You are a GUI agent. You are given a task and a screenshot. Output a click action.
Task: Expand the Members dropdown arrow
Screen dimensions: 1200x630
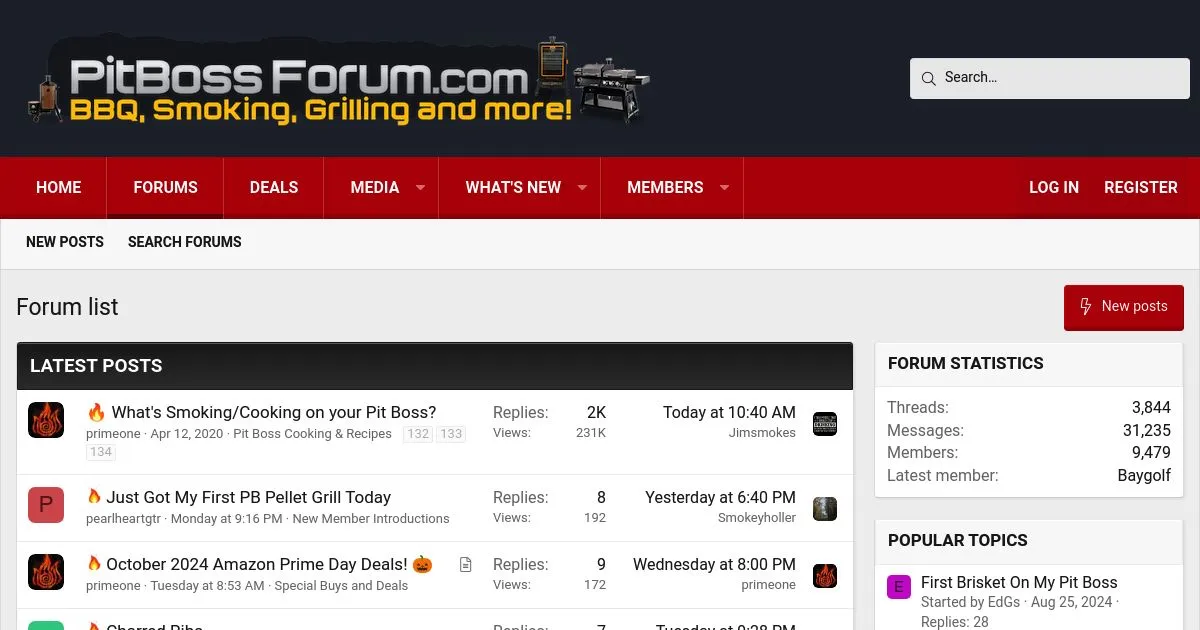click(724, 188)
